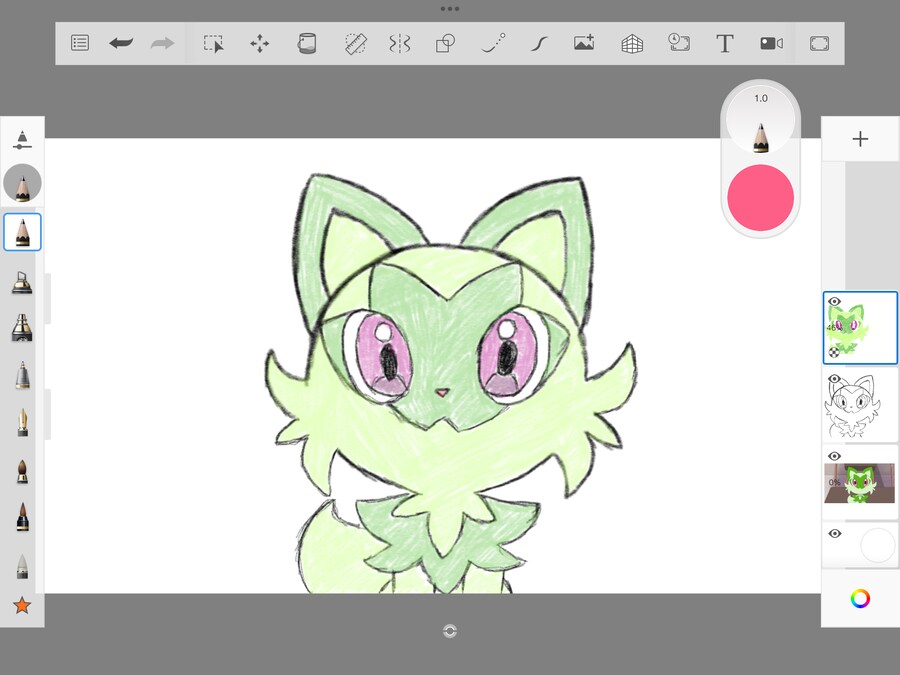Choose the fountain pen nib brush
The image size is (900, 675).
[x=22, y=422]
